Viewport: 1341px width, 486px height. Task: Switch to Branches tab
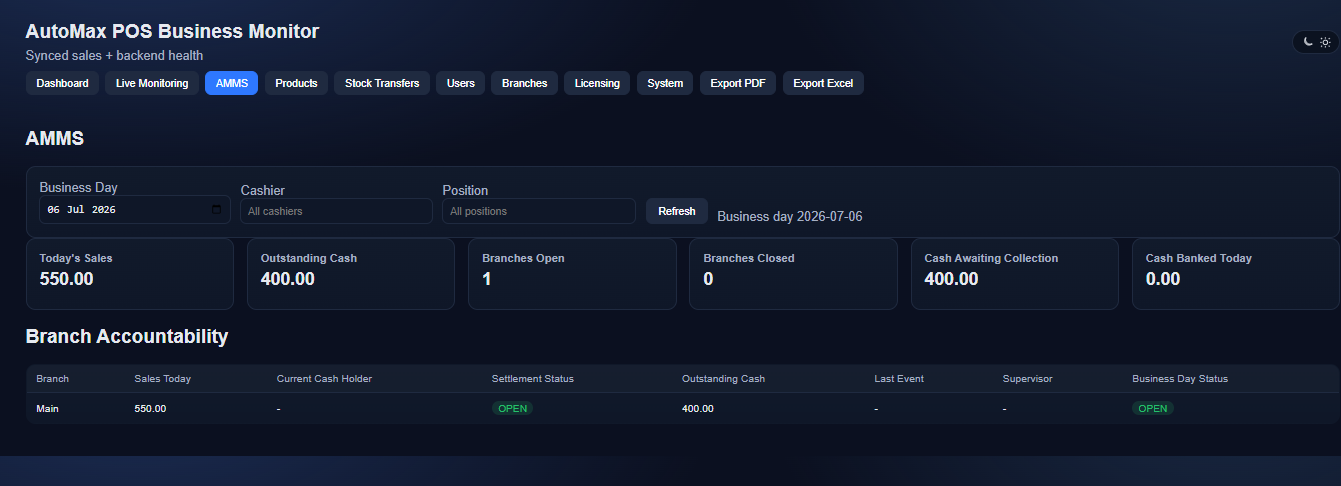[524, 83]
